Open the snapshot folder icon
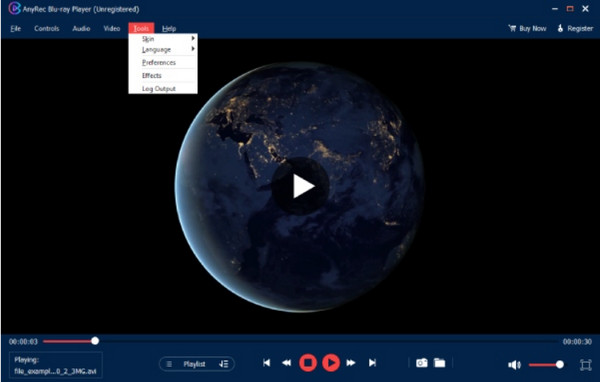 pos(439,362)
